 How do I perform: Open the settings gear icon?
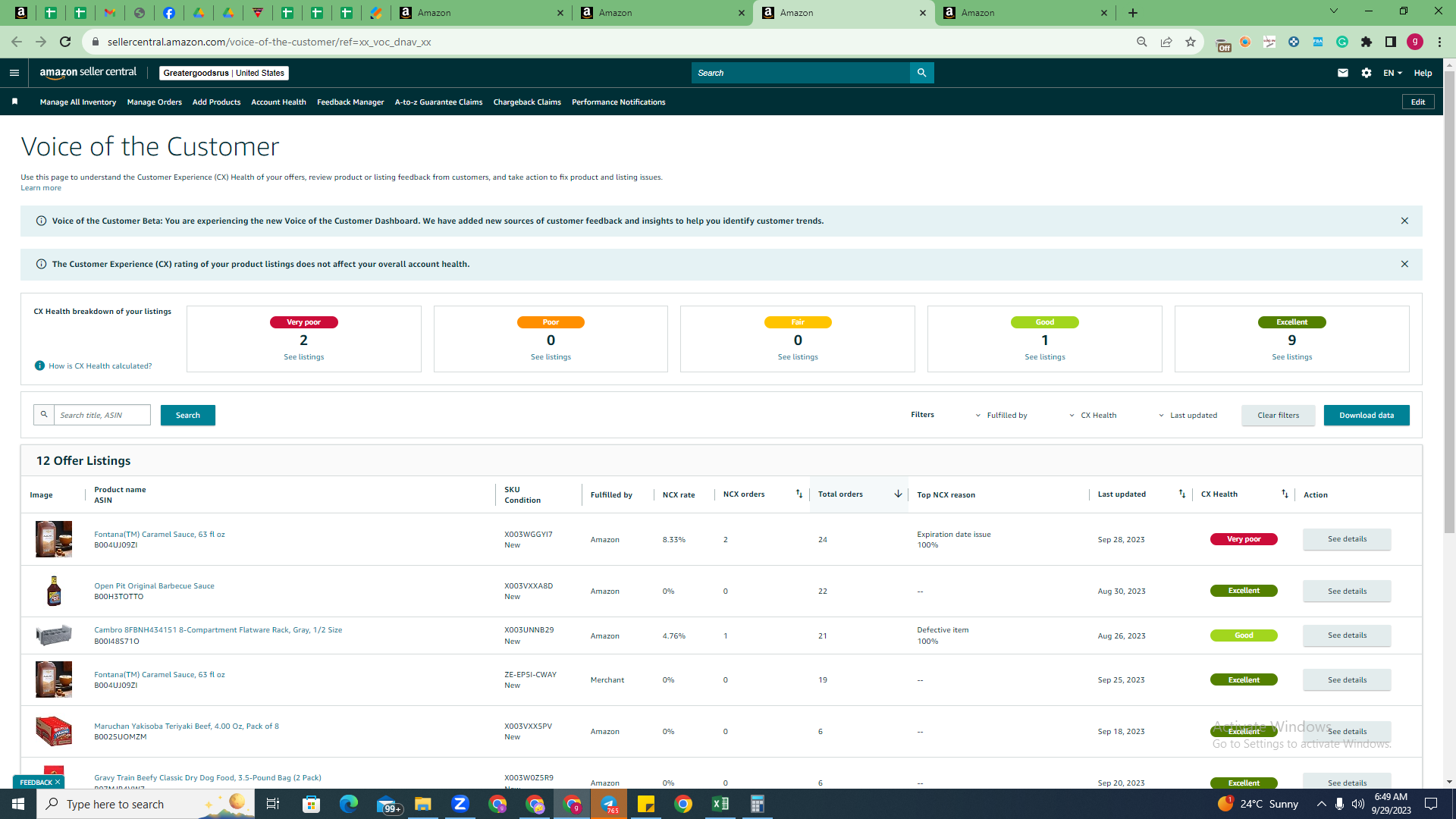[1366, 73]
